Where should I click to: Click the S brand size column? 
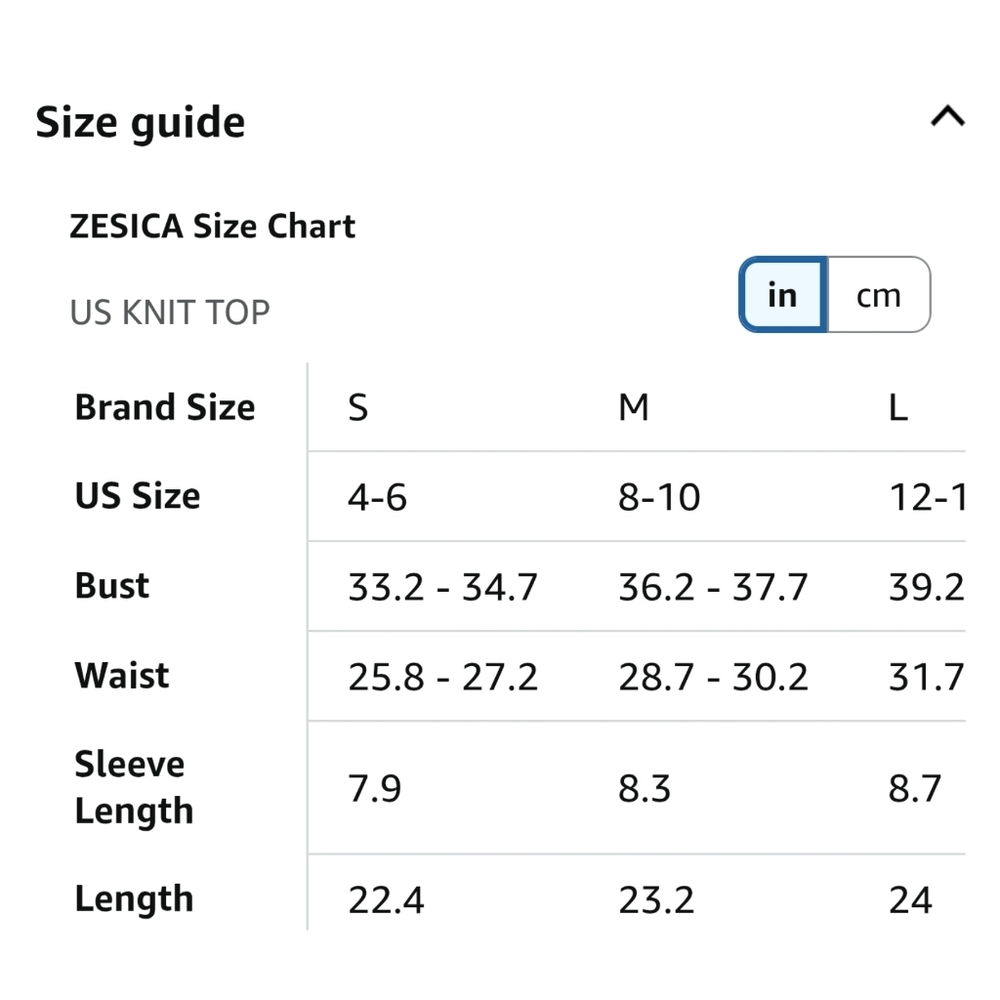click(x=358, y=408)
